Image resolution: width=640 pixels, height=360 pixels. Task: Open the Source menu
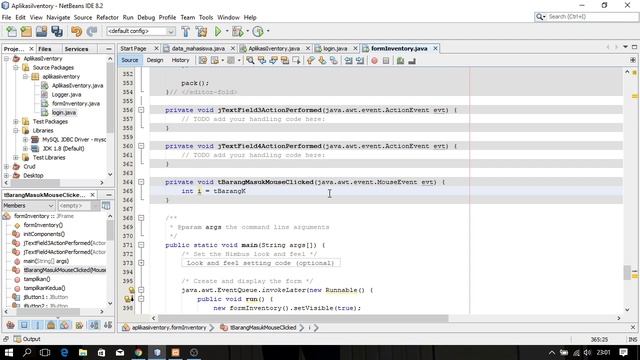[83, 18]
